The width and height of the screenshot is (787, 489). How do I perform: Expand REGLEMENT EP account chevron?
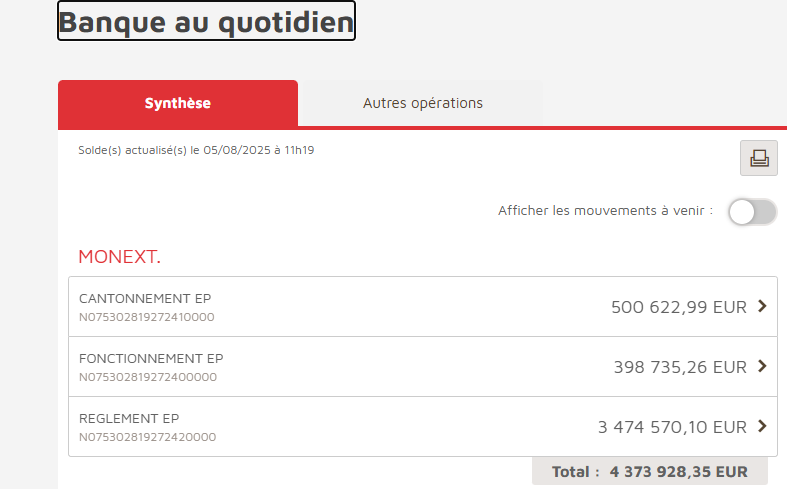pyautogui.click(x=762, y=426)
